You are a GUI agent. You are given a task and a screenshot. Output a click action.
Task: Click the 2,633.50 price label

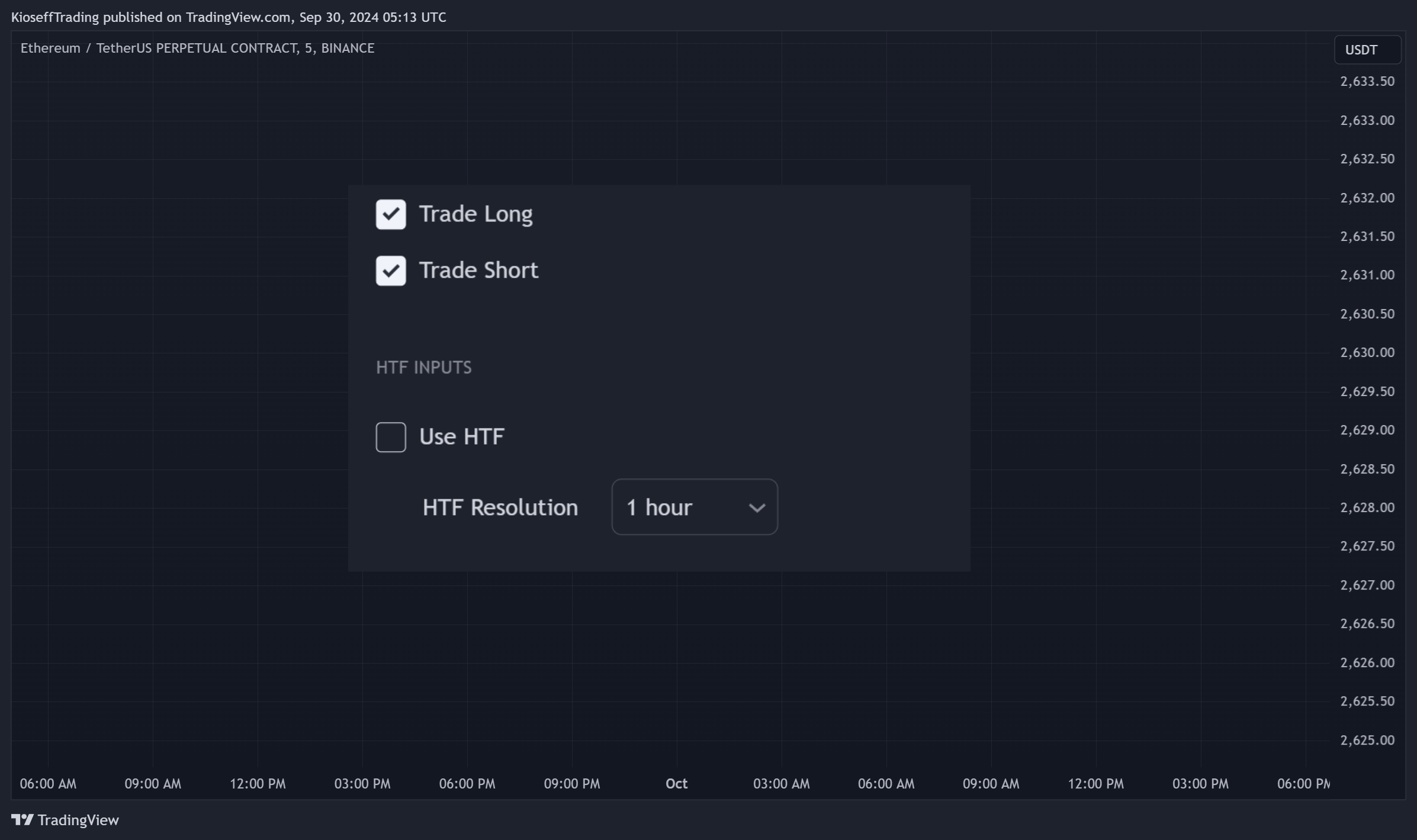coord(1367,81)
